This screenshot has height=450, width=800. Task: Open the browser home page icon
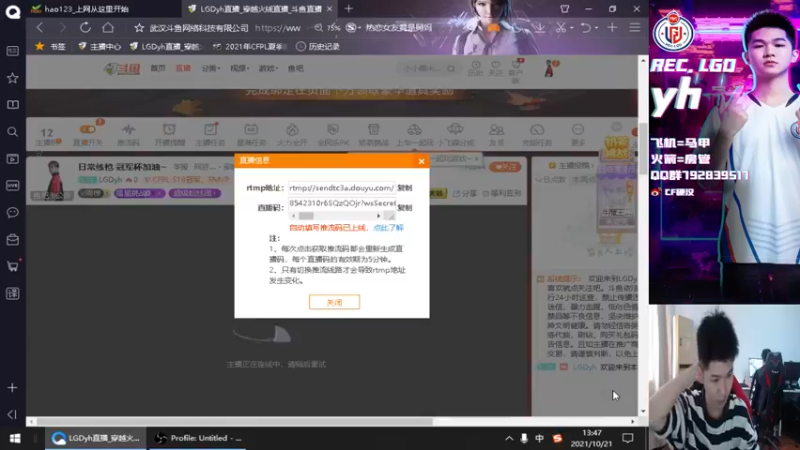(x=108, y=28)
